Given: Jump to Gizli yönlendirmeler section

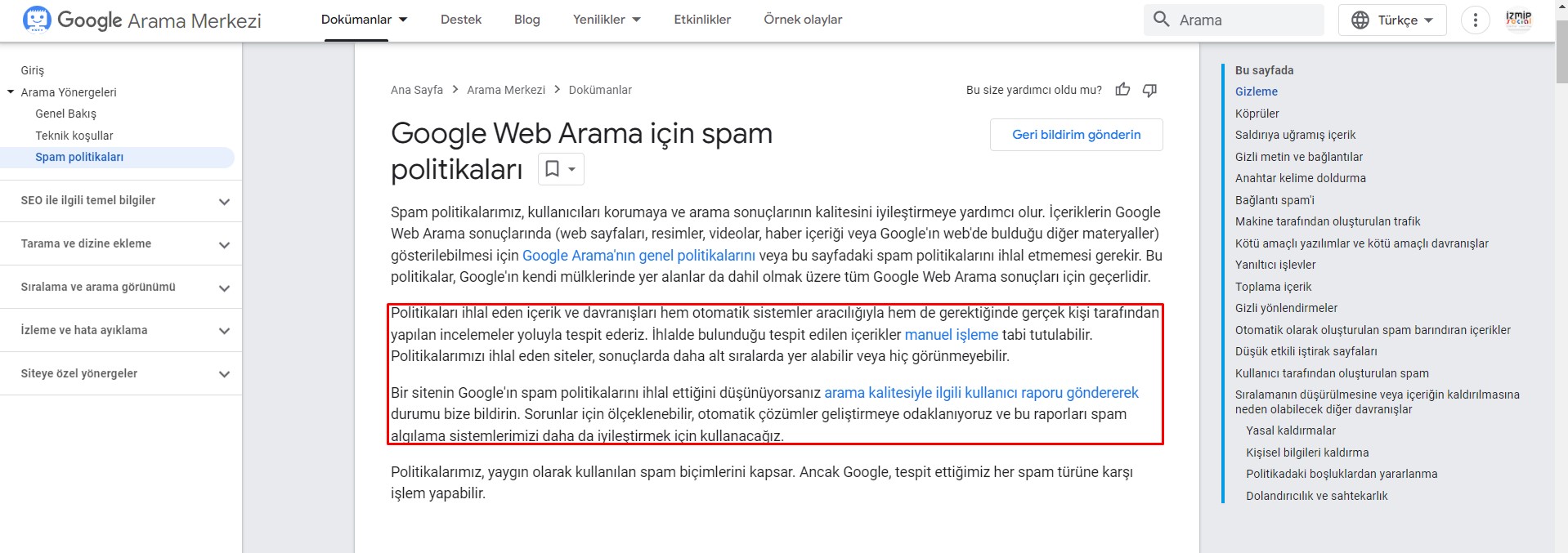Looking at the screenshot, I should [x=1287, y=308].
